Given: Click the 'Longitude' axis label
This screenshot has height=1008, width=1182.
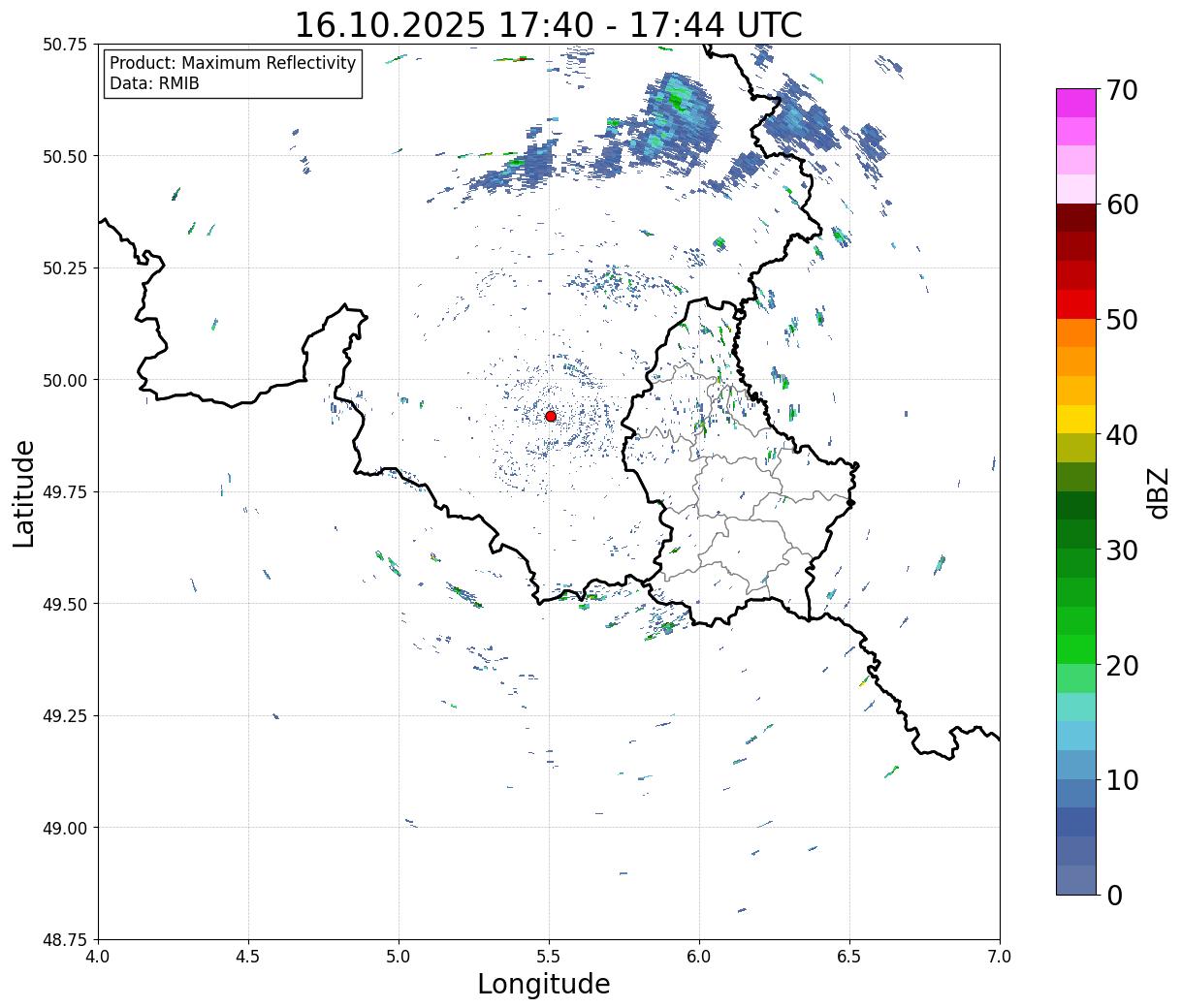Looking at the screenshot, I should (x=544, y=984).
